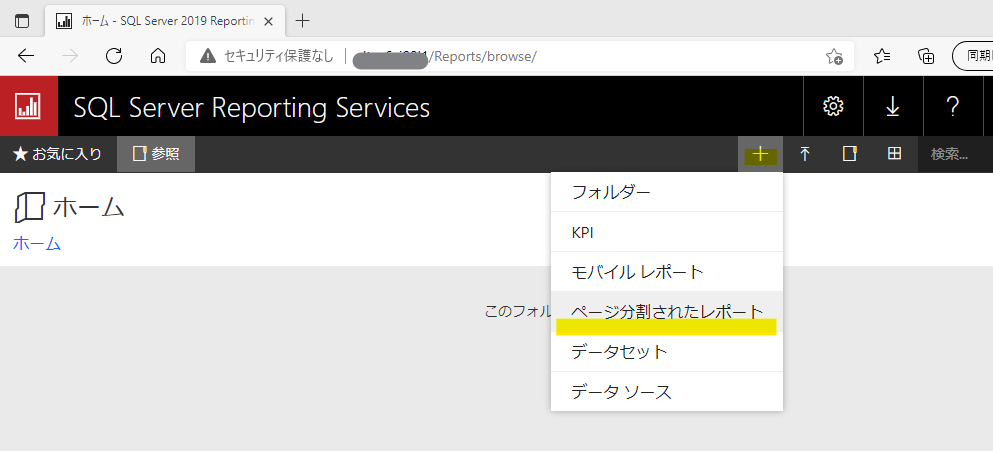The image size is (993, 451).
Task: Open the SSRS settings gear menu
Action: [x=832, y=107]
